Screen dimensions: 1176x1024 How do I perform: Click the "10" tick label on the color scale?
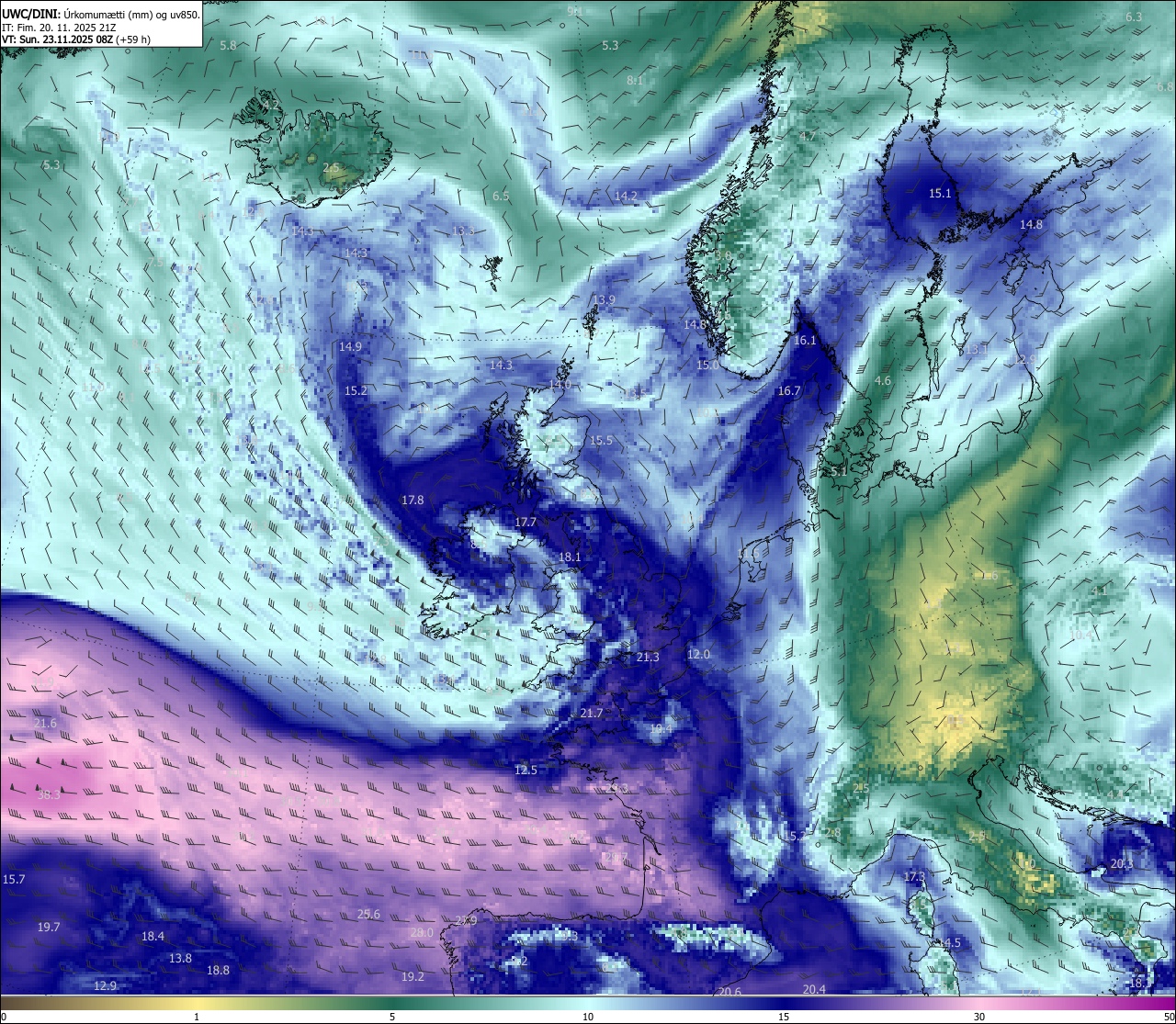pos(588,1017)
